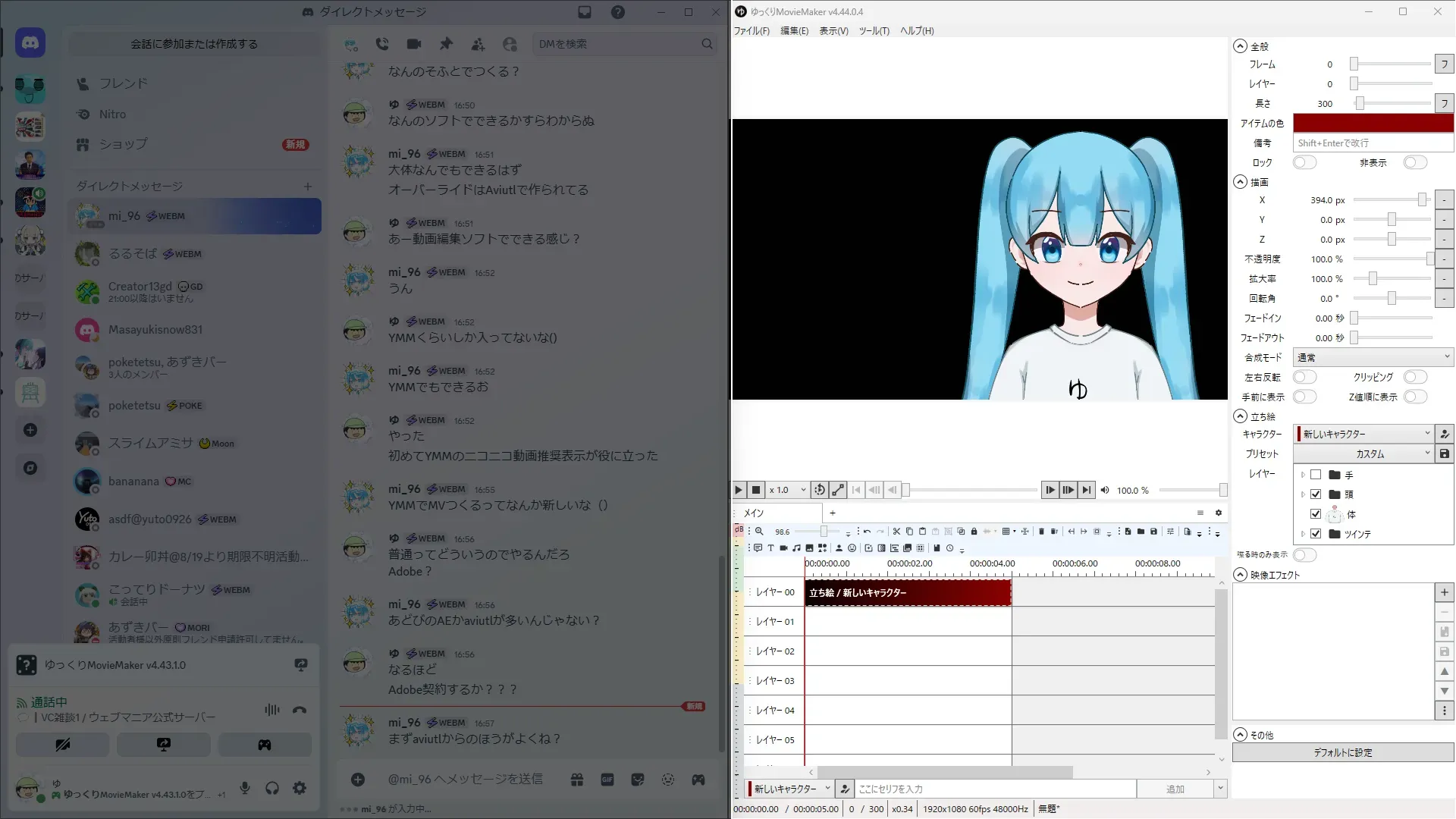Screen dimensions: 1456x819
Task: Click the 追加 button next to the serif input
Action: [x=1175, y=789]
